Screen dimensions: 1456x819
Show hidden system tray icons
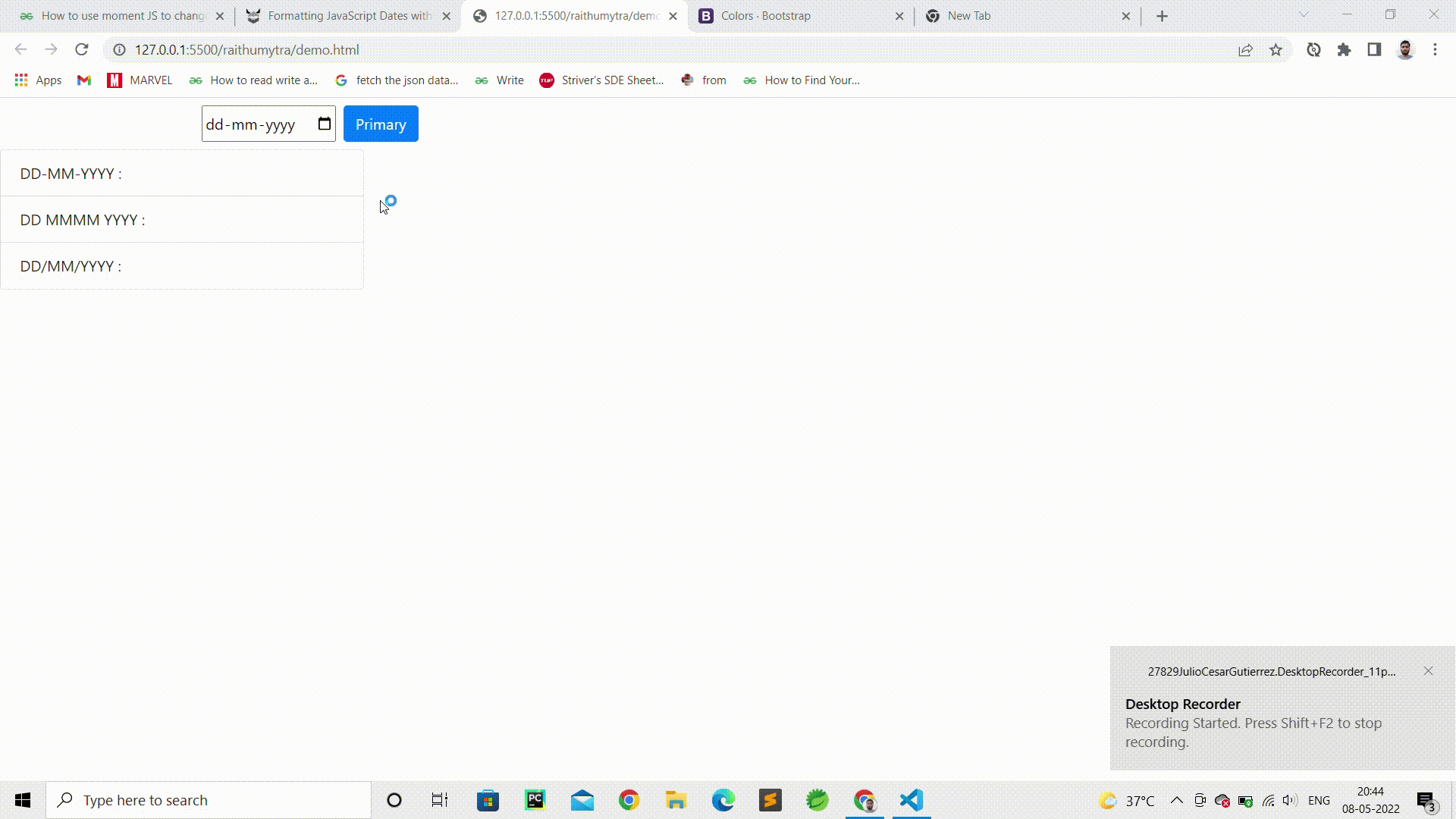pos(1176,800)
